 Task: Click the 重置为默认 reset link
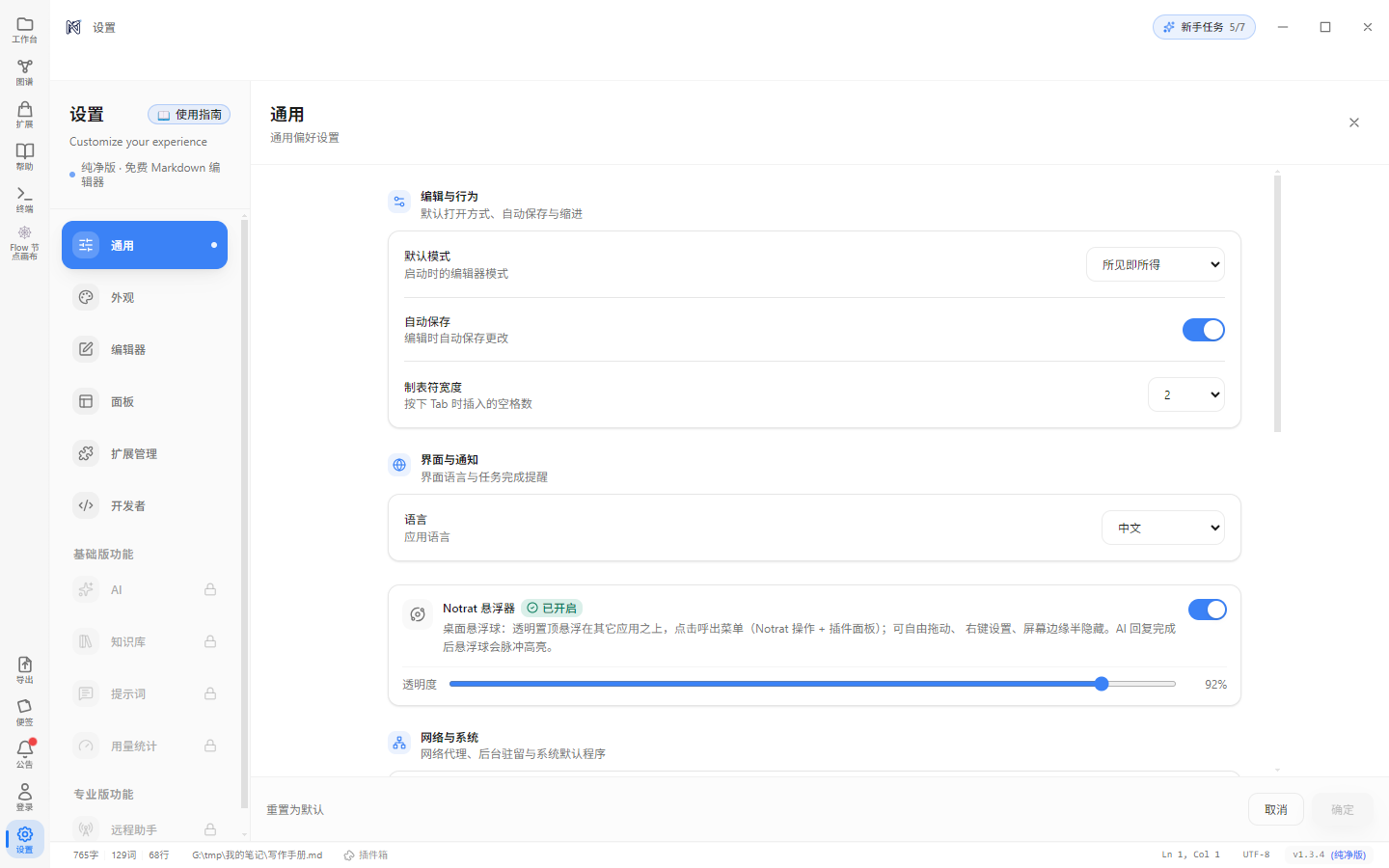pos(295,810)
